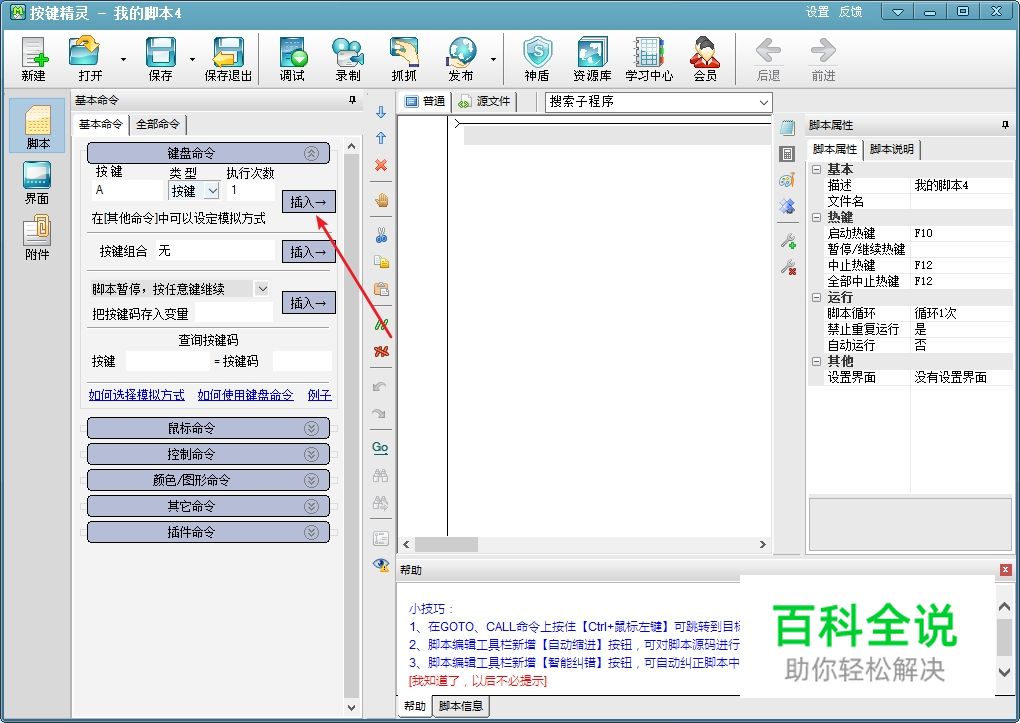Save the script with the 保存 icon
The width and height of the screenshot is (1020, 723).
pyautogui.click(x=160, y=59)
